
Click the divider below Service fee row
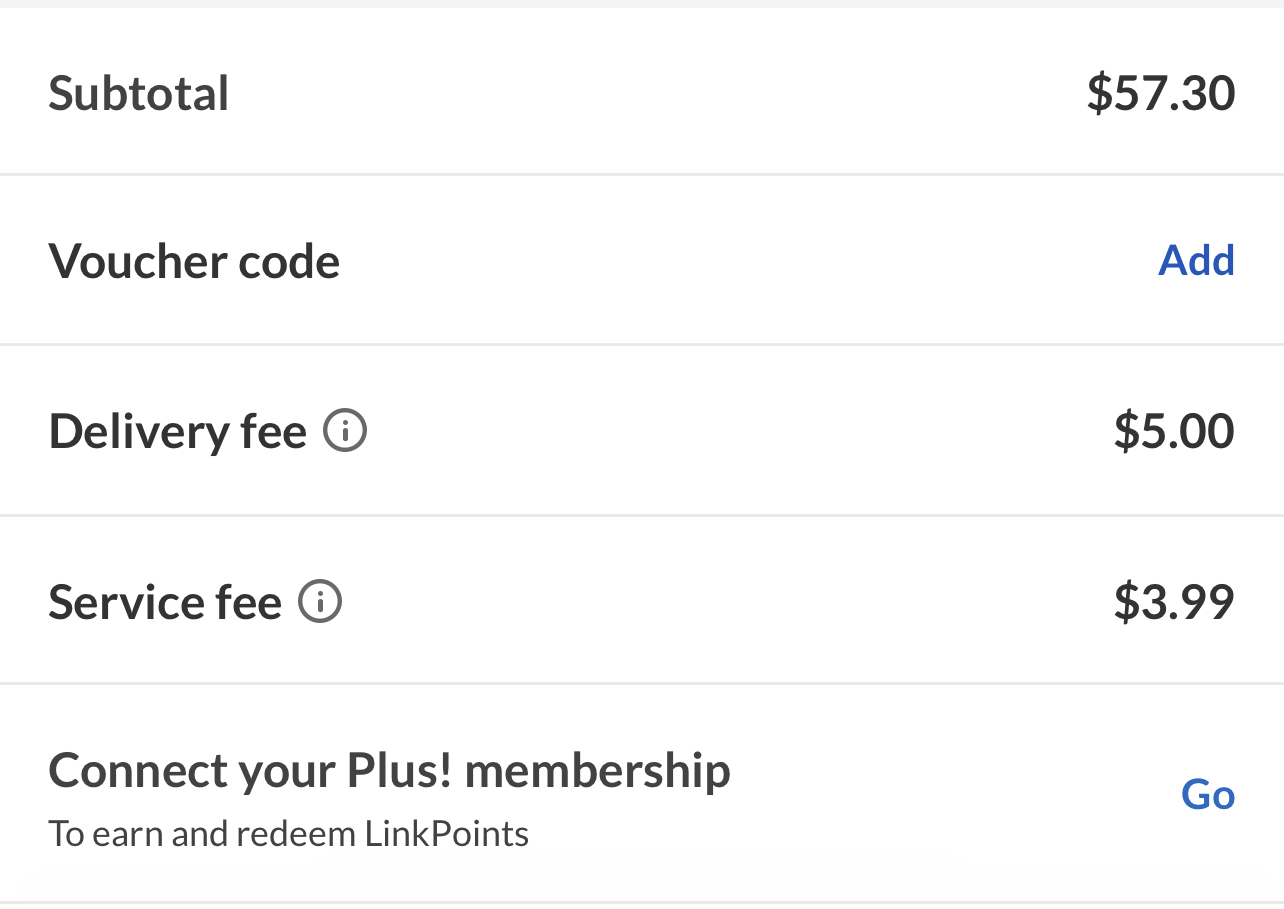pos(642,685)
